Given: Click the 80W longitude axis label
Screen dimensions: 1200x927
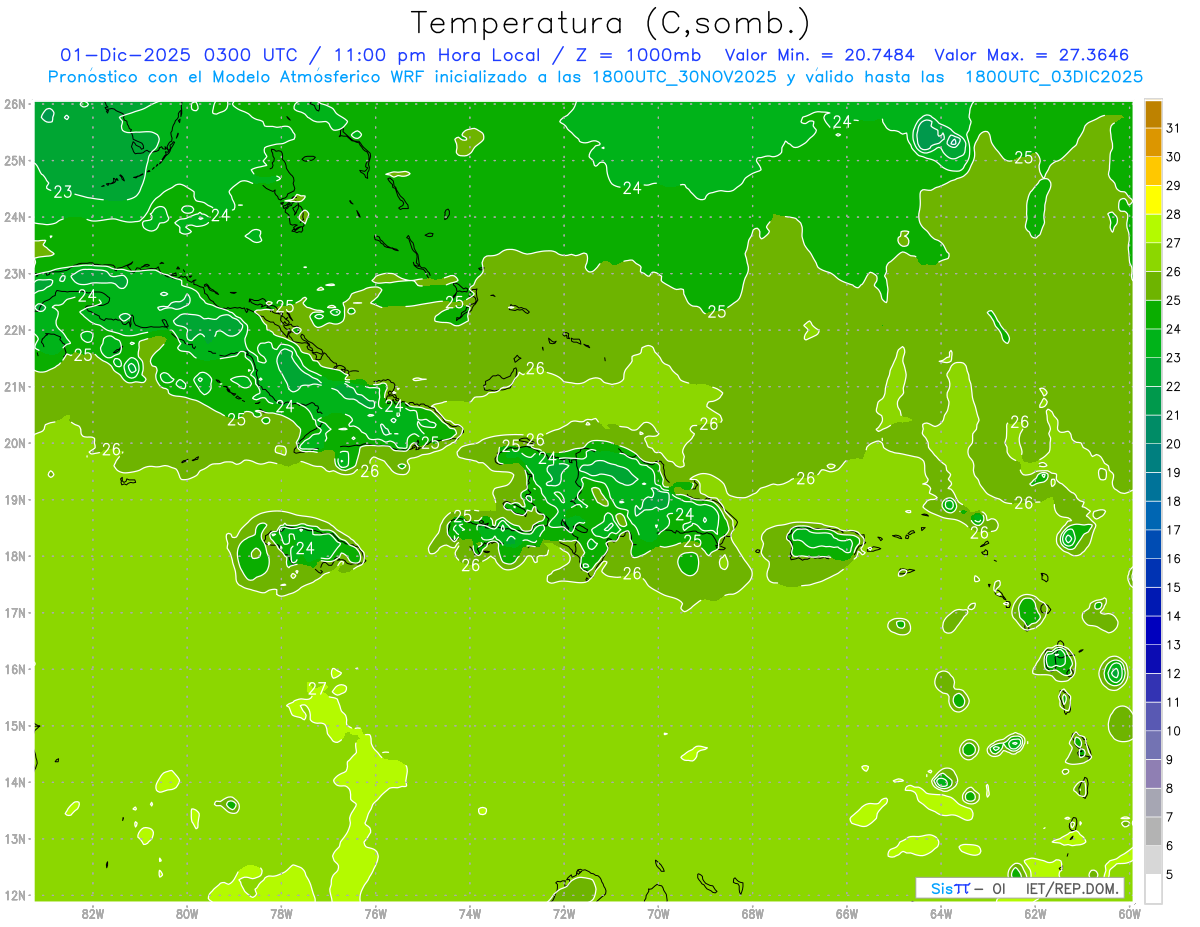Looking at the screenshot, I should point(187,913).
